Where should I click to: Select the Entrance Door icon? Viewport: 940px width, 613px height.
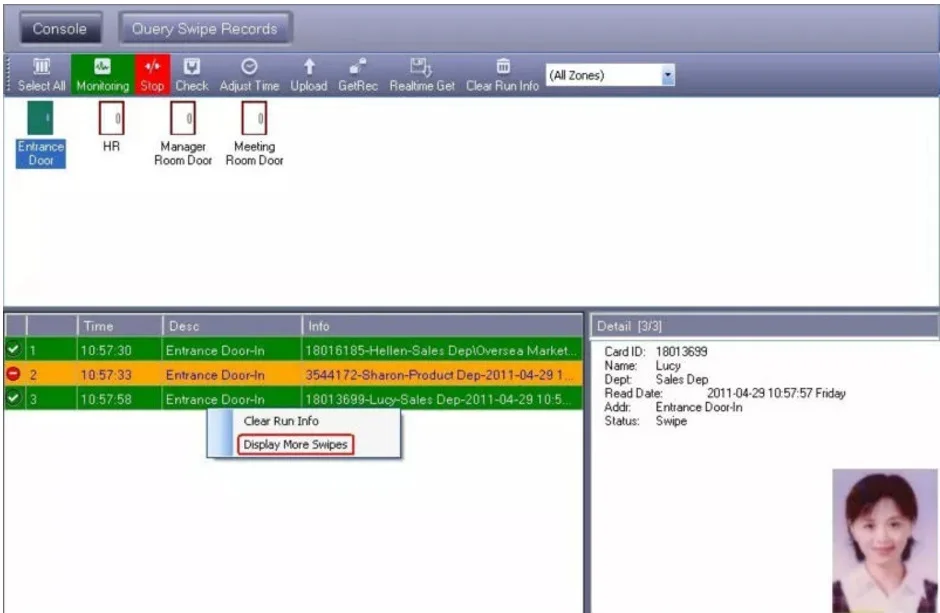(41, 134)
